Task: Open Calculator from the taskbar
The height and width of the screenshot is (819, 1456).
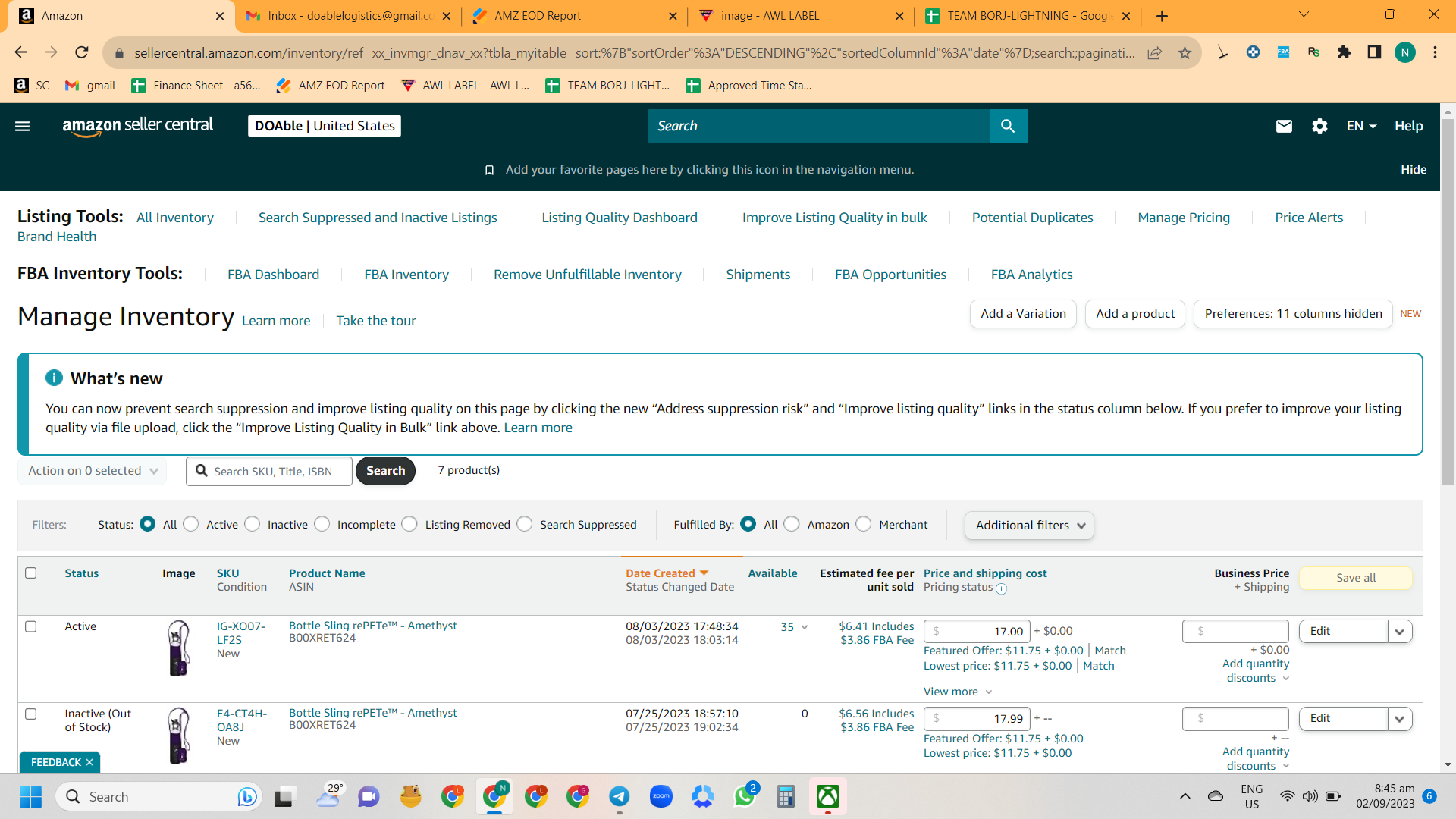Action: [786, 797]
